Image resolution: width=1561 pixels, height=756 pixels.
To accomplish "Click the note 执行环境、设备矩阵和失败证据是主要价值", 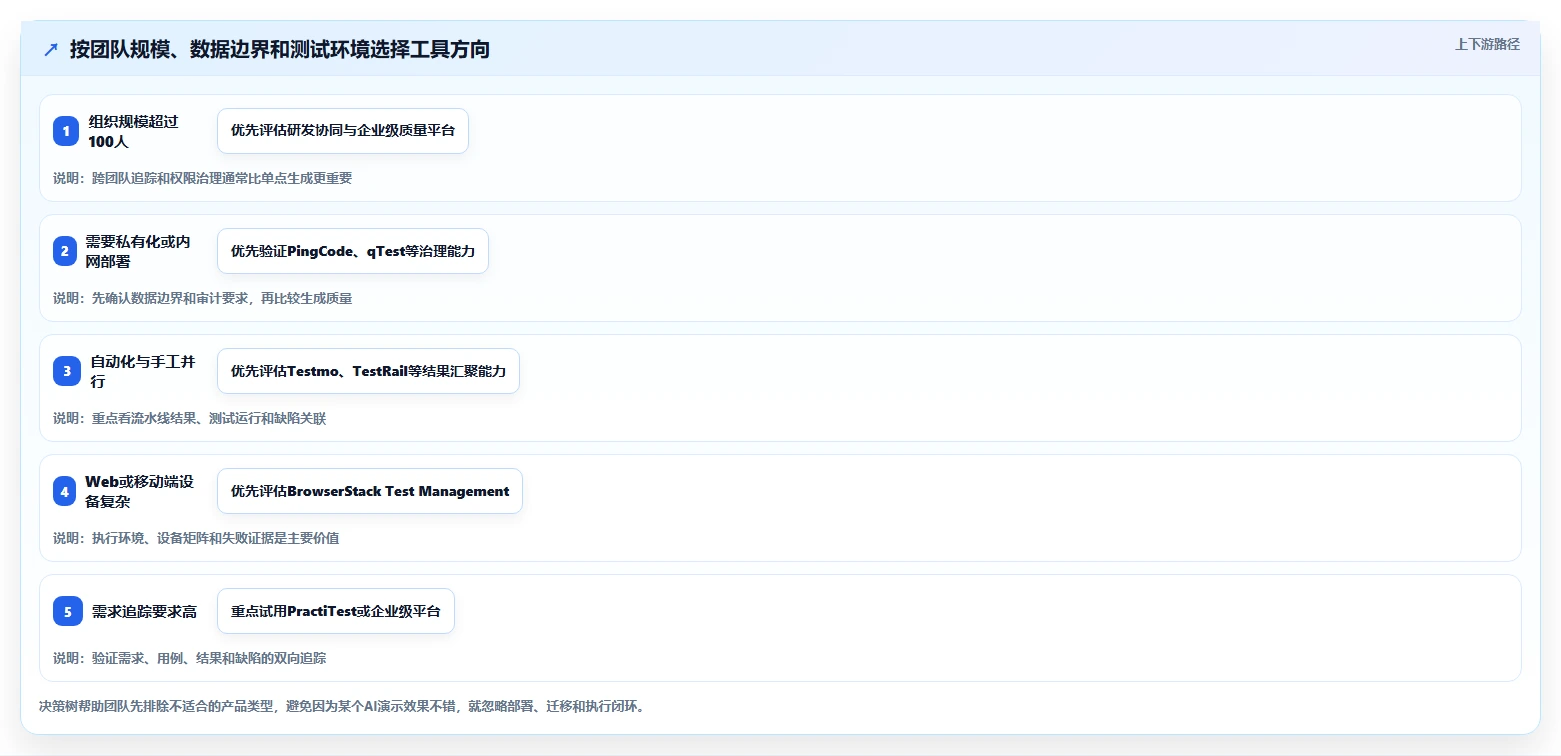I will [215, 539].
